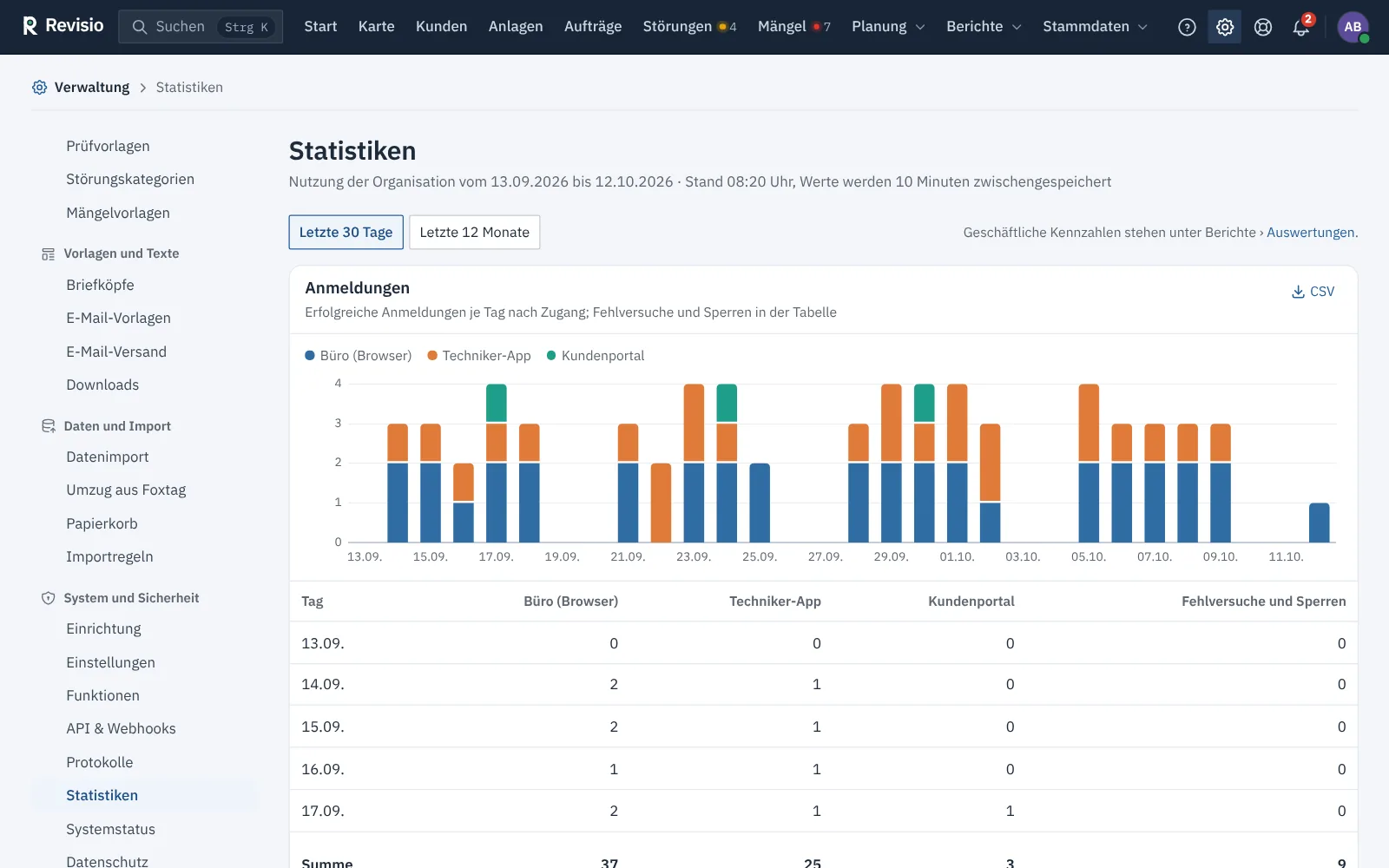This screenshot has width=1389, height=868.
Task: Expand the Stammdaten dropdown menu
Action: [x=1095, y=27]
